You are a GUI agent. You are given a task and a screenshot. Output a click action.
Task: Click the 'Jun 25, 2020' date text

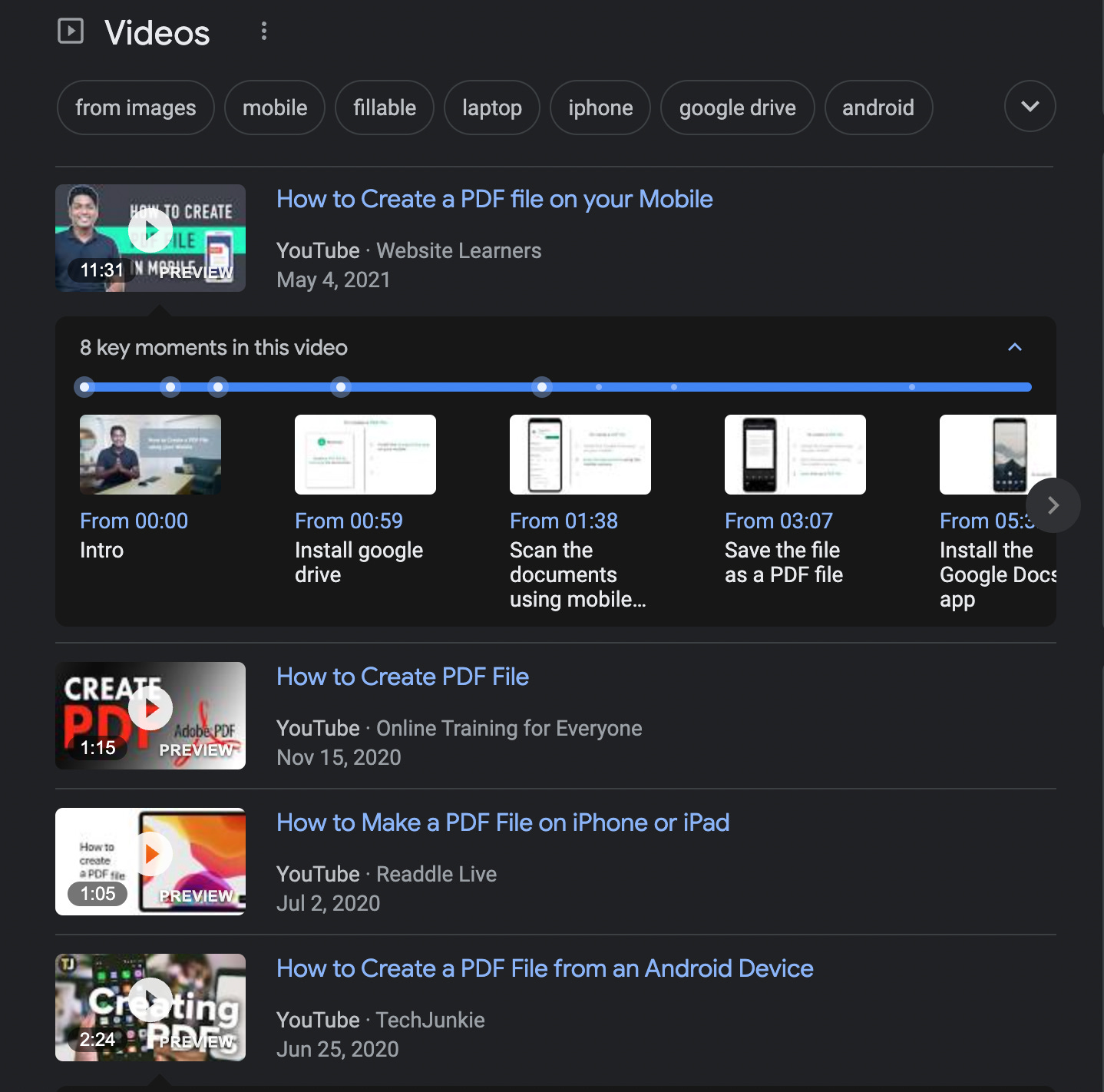click(337, 1049)
